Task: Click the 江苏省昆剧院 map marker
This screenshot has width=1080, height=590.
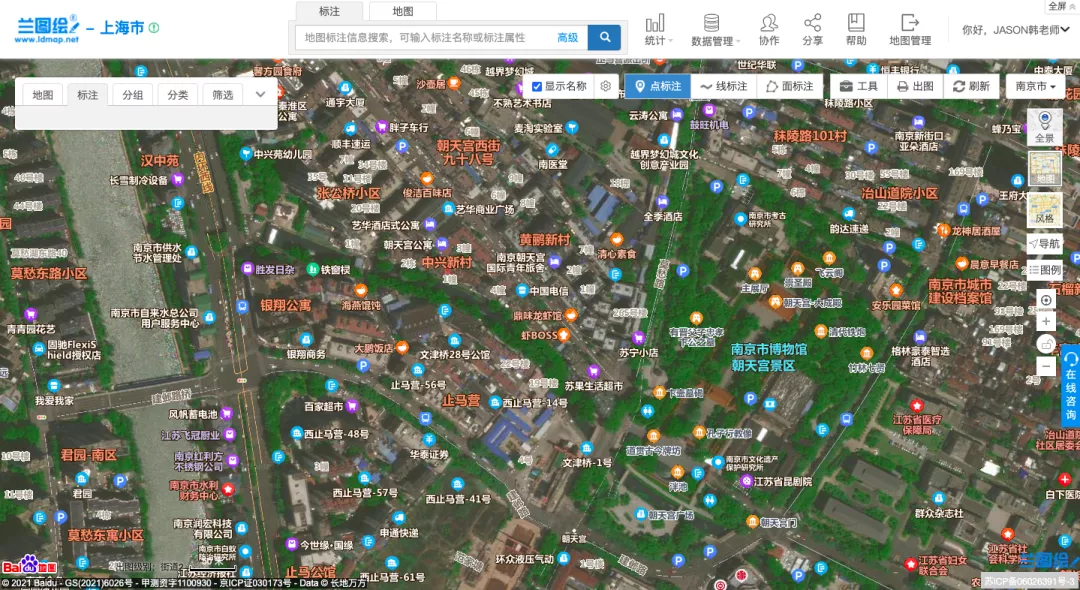Action: click(746, 481)
